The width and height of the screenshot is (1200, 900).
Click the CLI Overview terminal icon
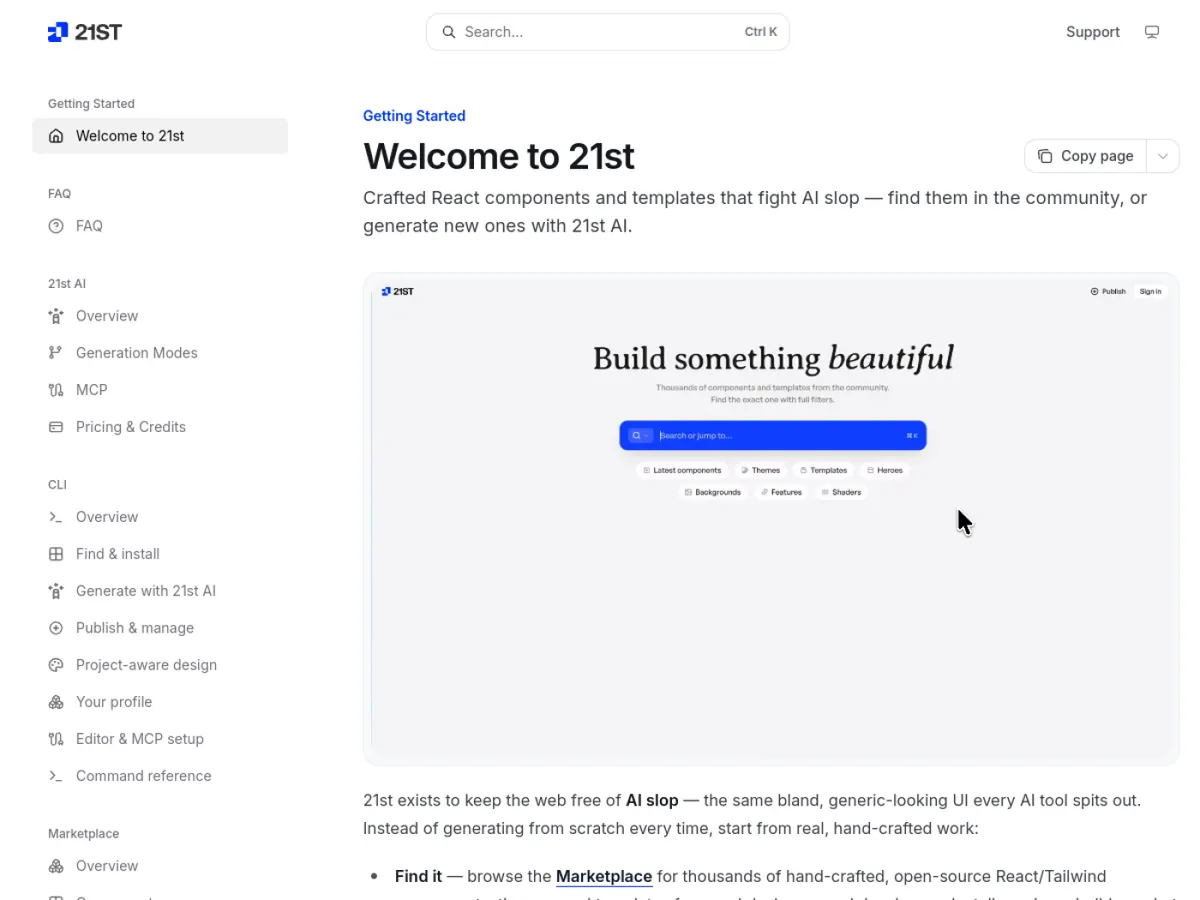[x=56, y=517]
